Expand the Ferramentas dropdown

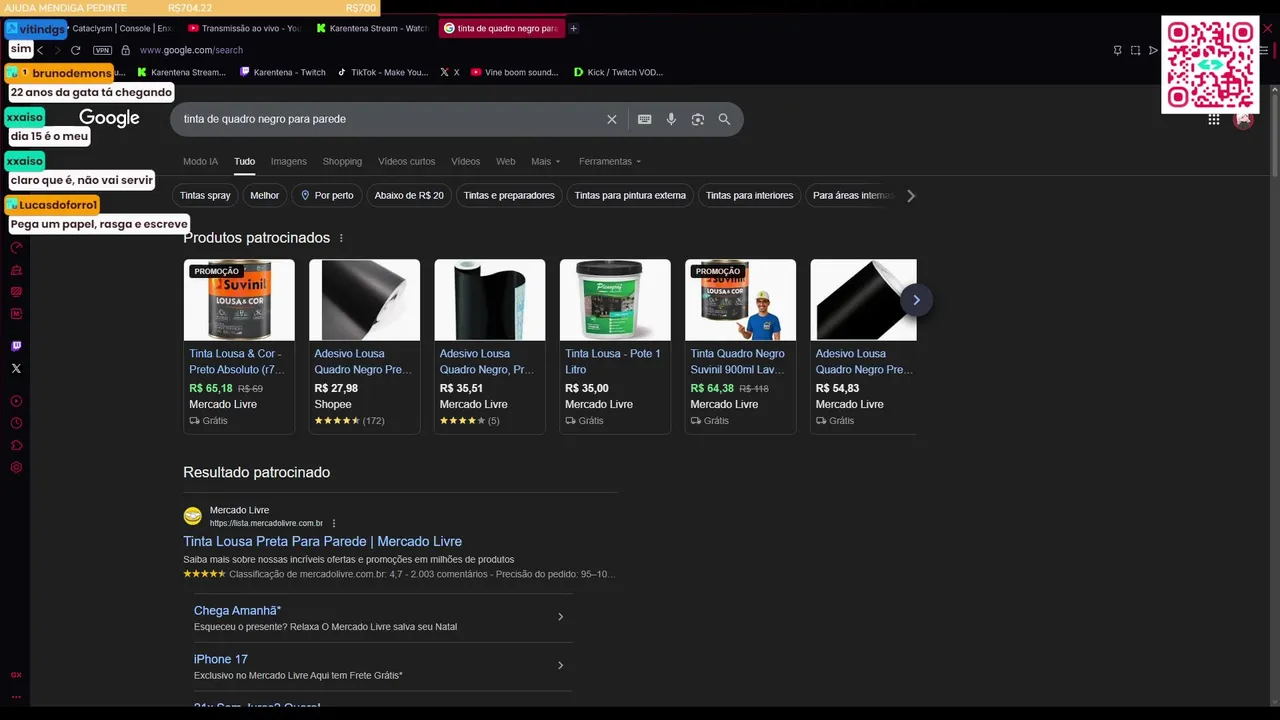click(610, 161)
